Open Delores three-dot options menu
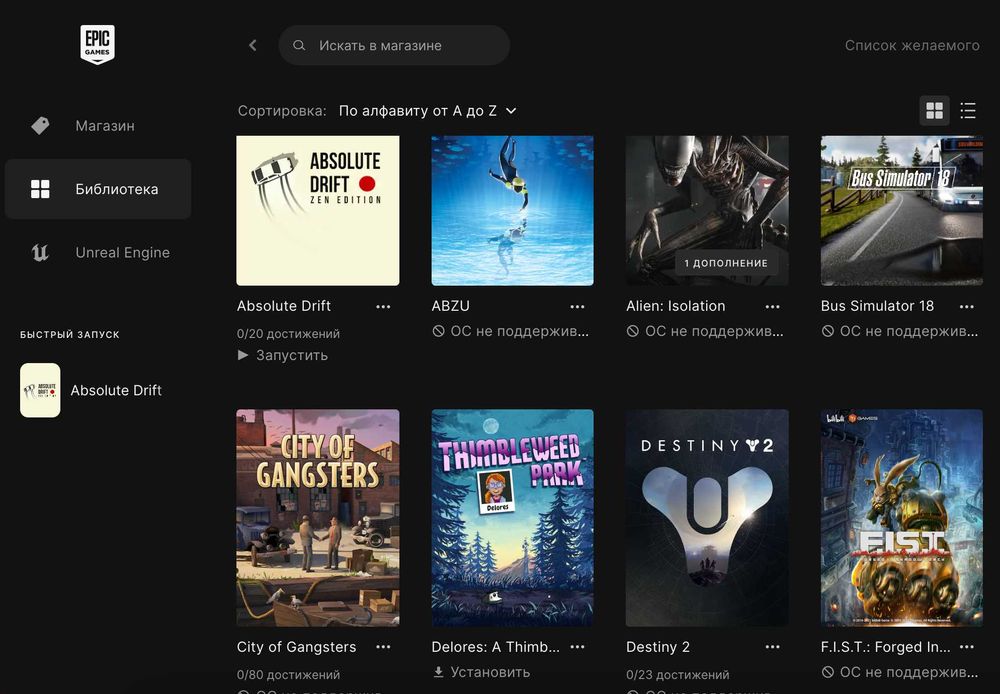The height and width of the screenshot is (694, 1000). 578,647
